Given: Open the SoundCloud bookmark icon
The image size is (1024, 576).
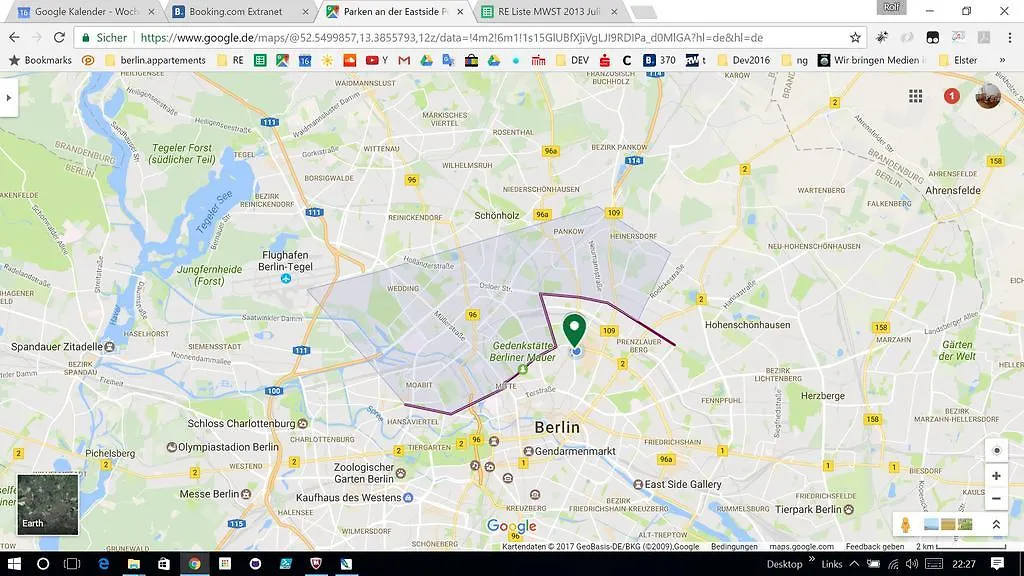Looking at the screenshot, I should point(349,60).
